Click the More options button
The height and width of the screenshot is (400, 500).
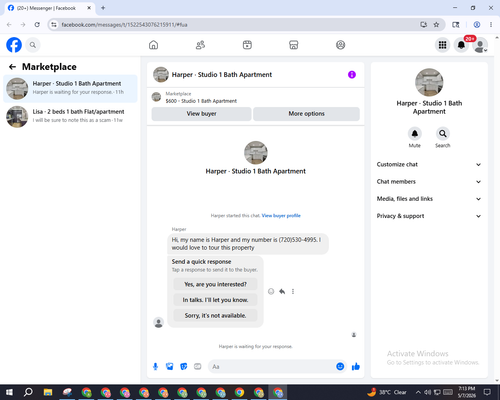(306, 114)
